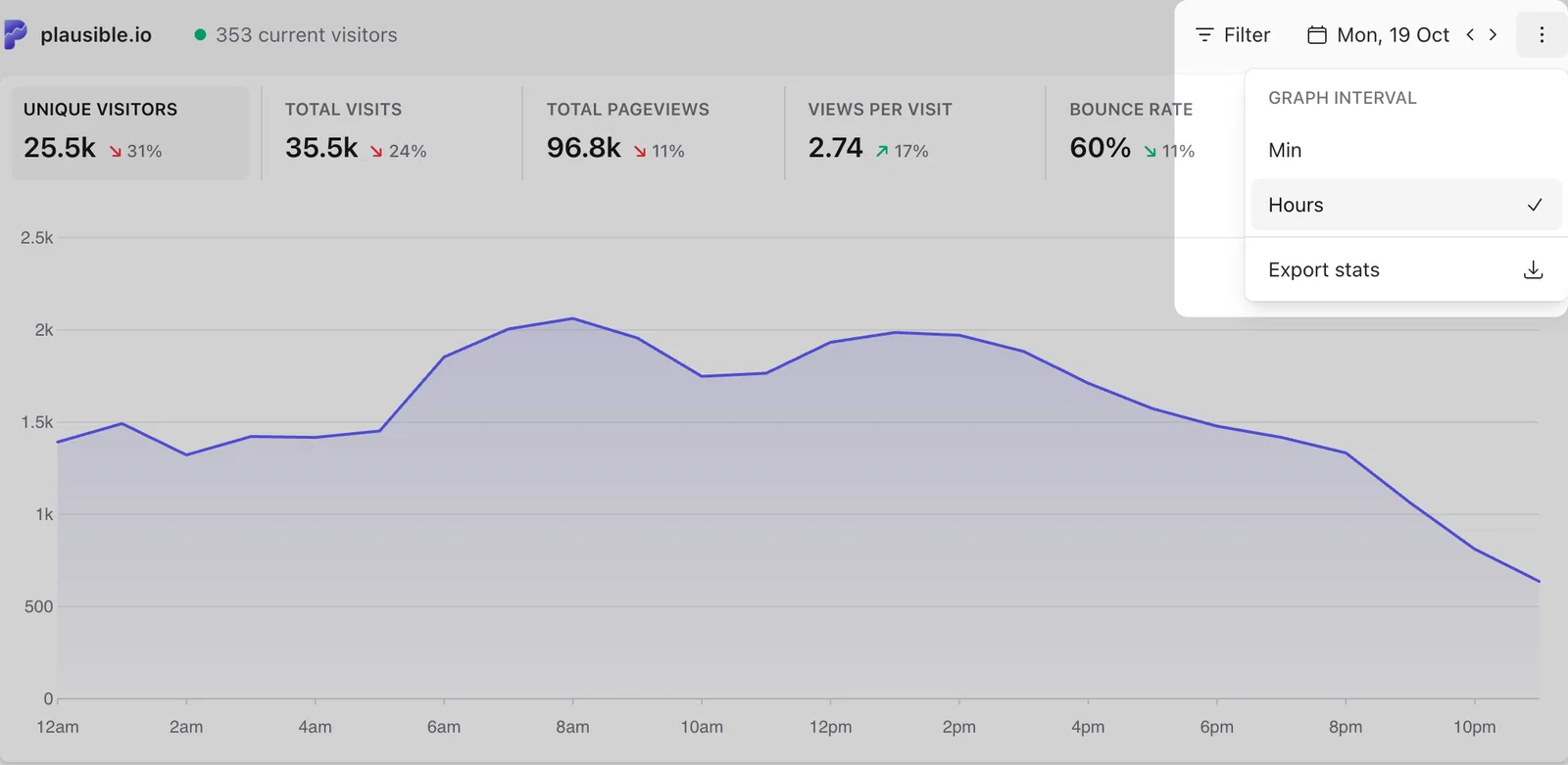
Task: Go to previous day arrow
Action: (x=1470, y=34)
